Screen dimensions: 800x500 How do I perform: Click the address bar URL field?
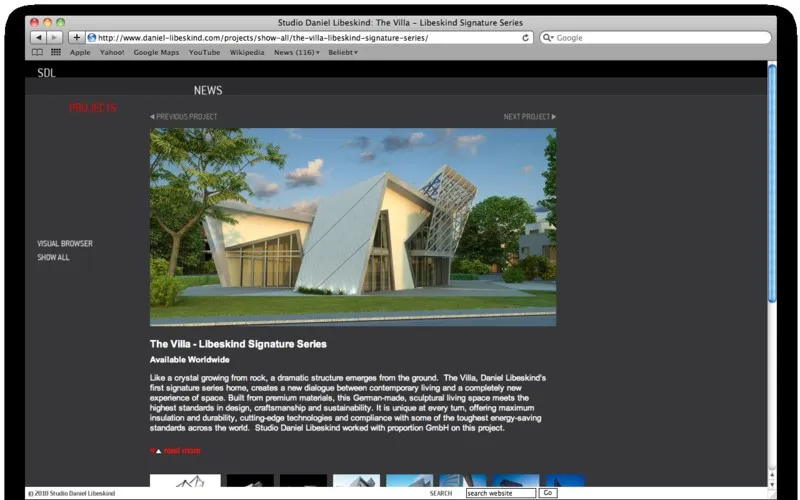click(x=309, y=38)
